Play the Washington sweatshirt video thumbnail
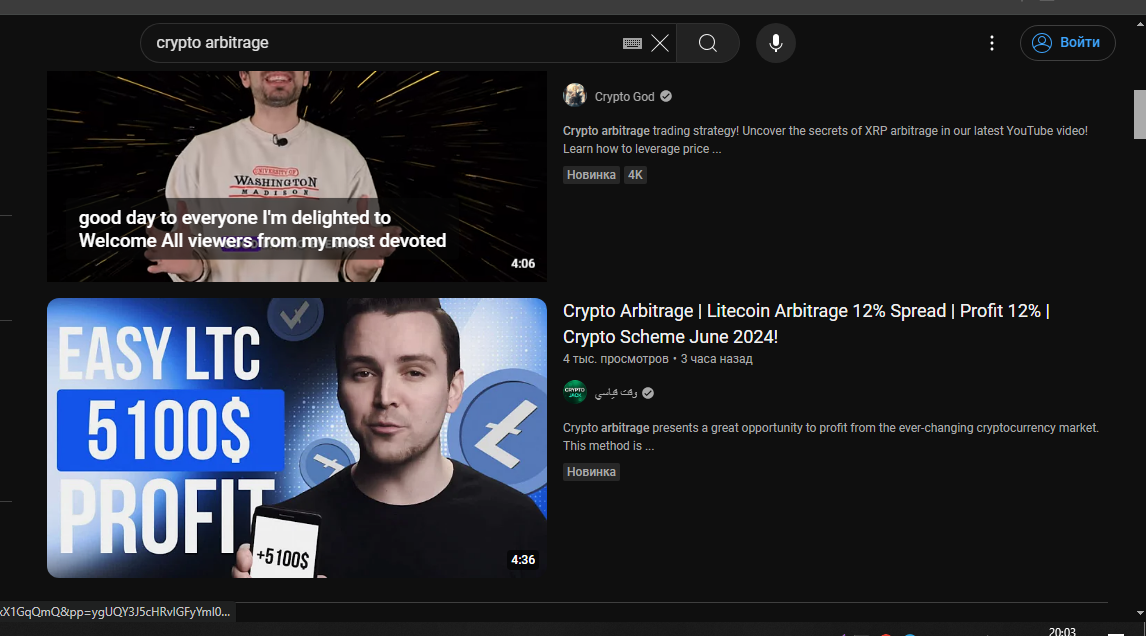Viewport: 1146px width, 636px height. tap(297, 176)
